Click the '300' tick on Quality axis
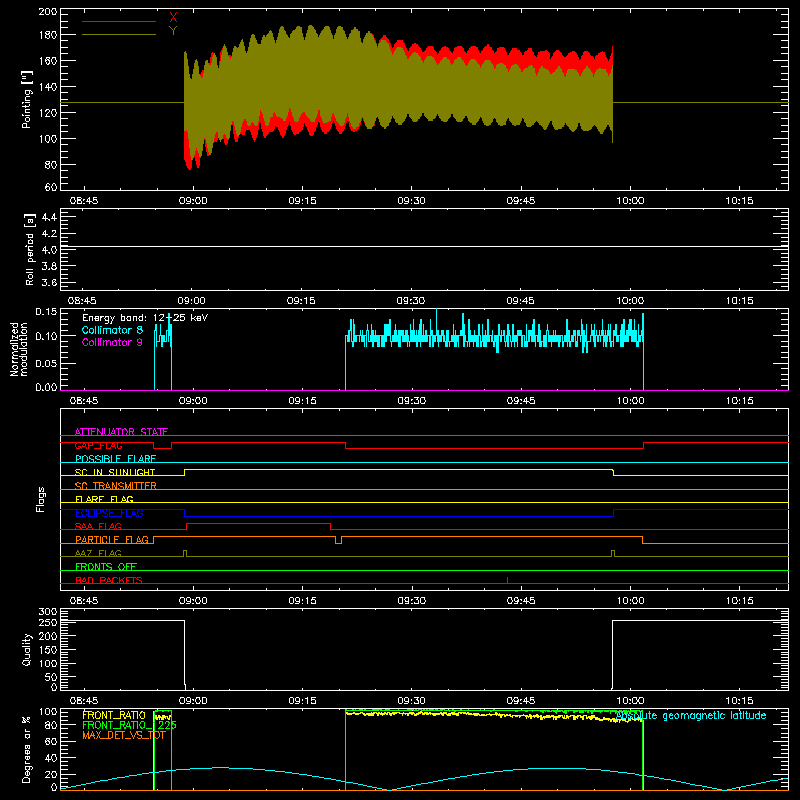 [48, 612]
